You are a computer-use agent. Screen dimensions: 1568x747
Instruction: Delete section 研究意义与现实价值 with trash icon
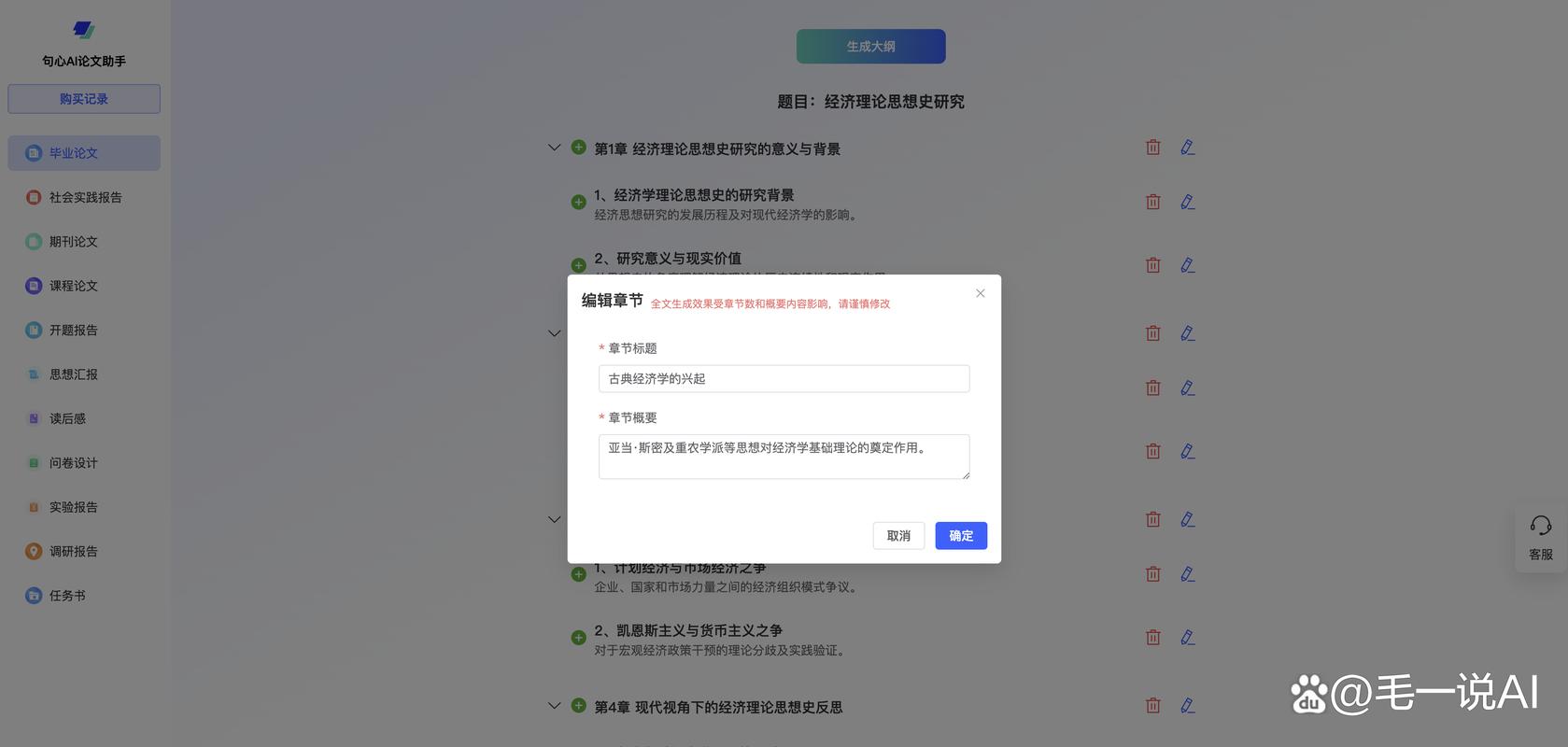click(1153, 265)
